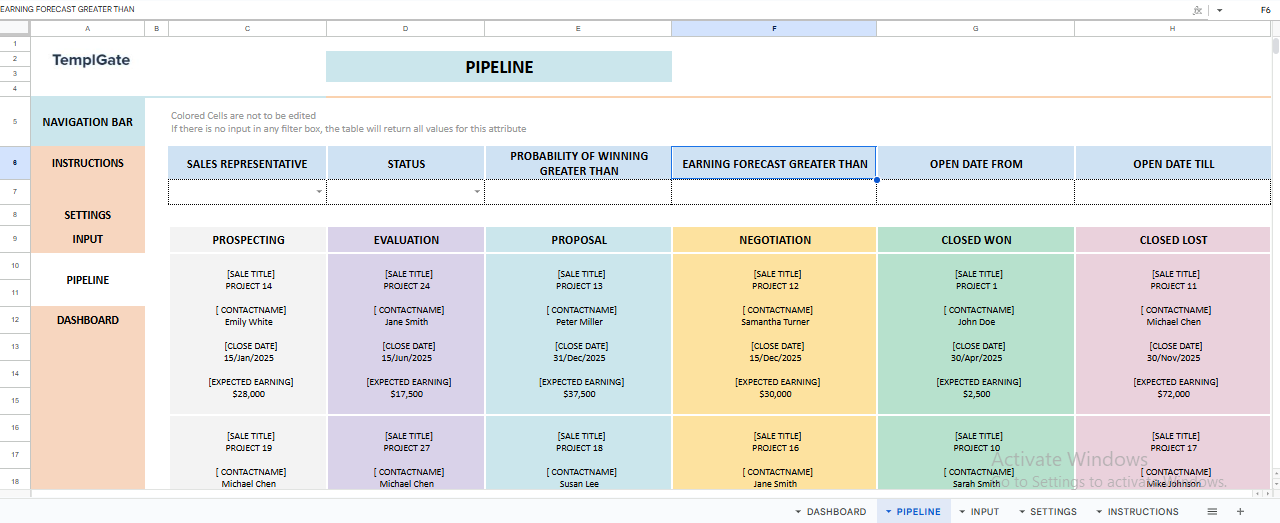Go to SETTINGS in navigation bar
The image size is (1280, 523).
(88, 215)
